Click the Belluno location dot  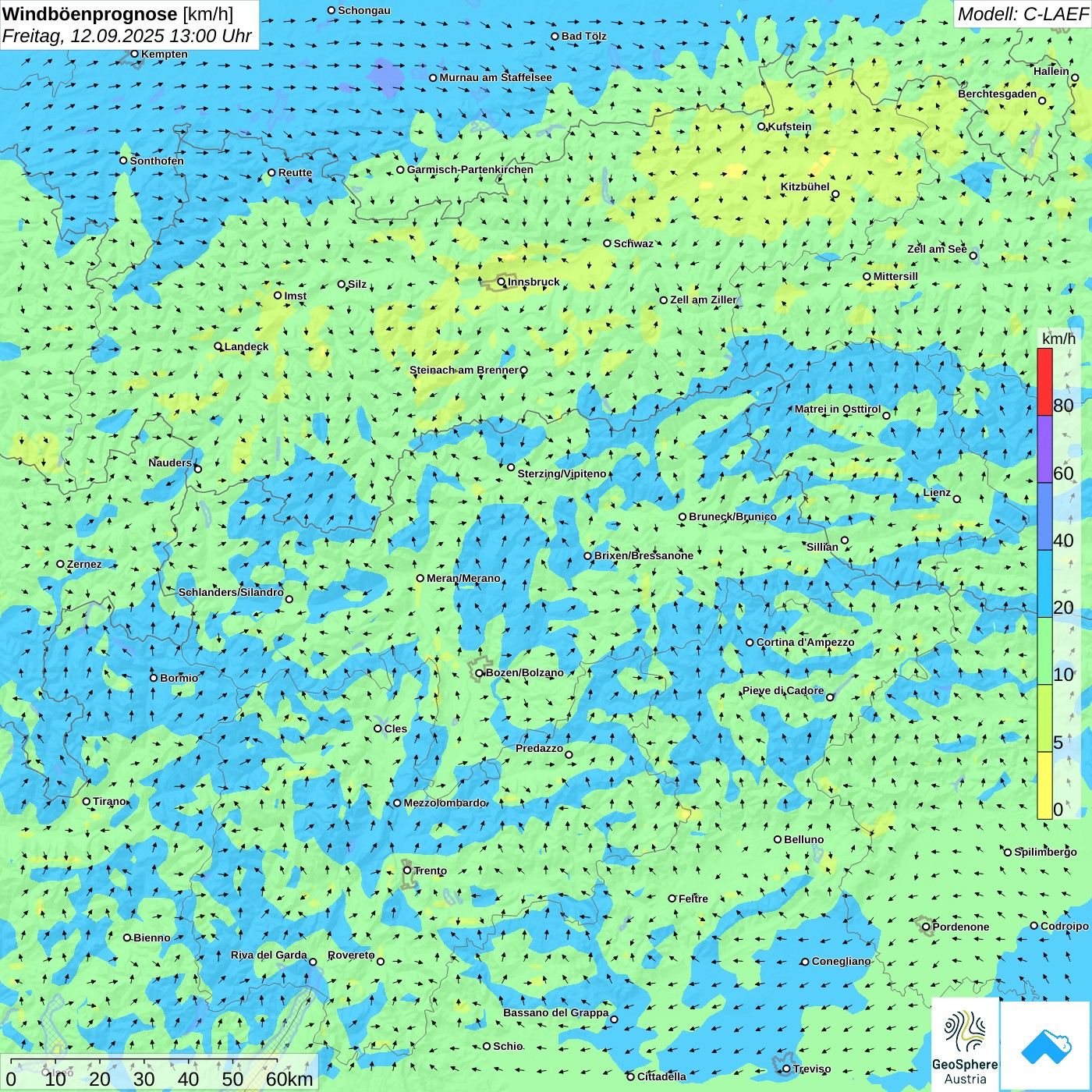click(x=778, y=839)
